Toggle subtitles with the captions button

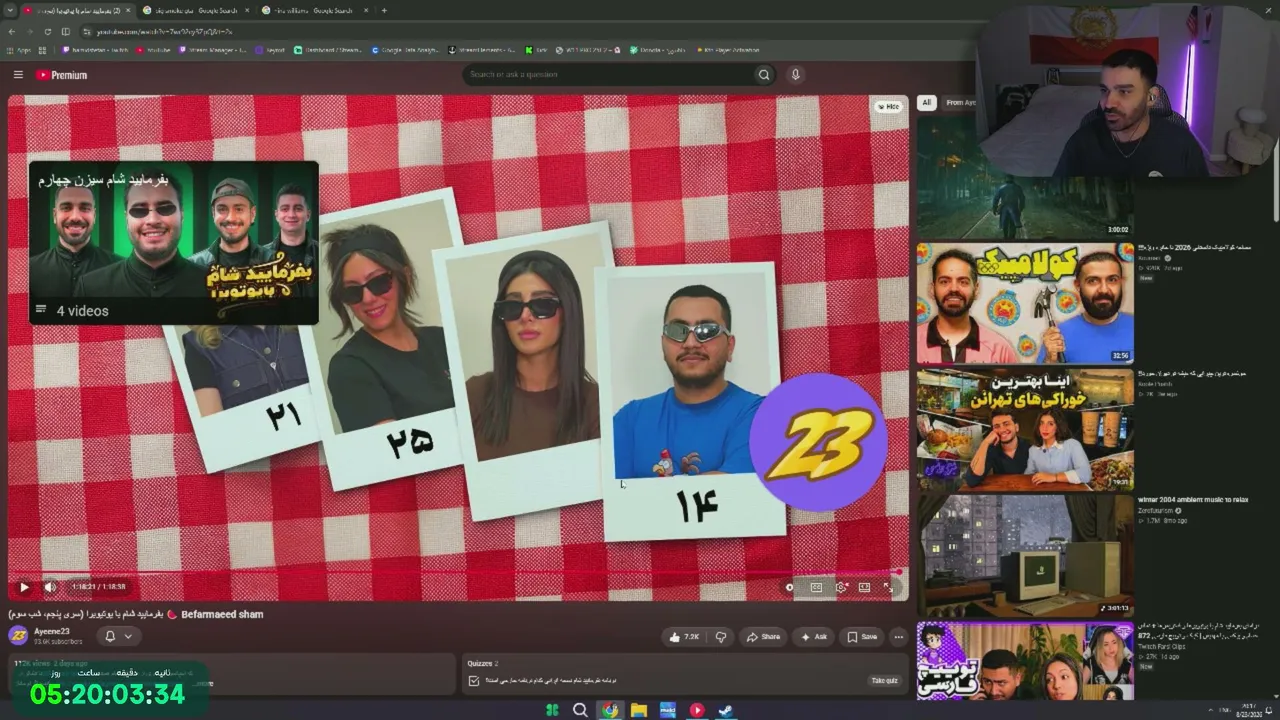(816, 587)
